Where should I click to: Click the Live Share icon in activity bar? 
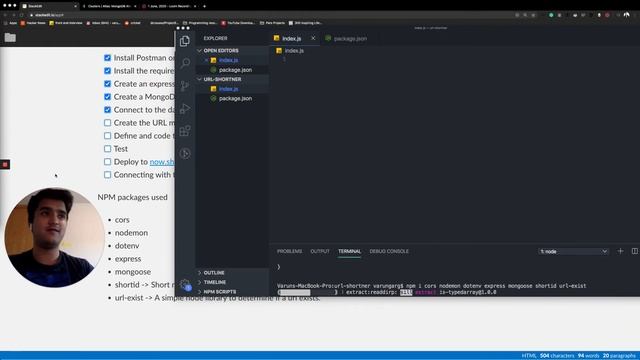185,153
